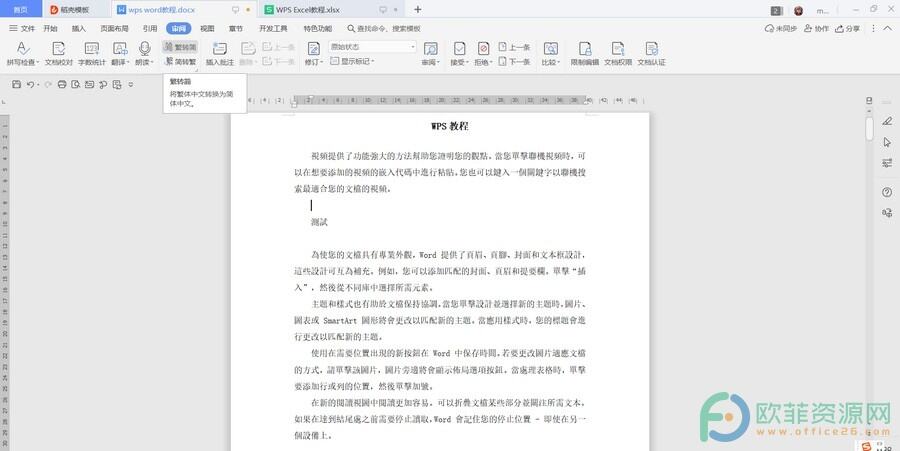The image size is (900, 451).
Task: Switch to the 引用 ribbon tab
Action: click(x=150, y=28)
